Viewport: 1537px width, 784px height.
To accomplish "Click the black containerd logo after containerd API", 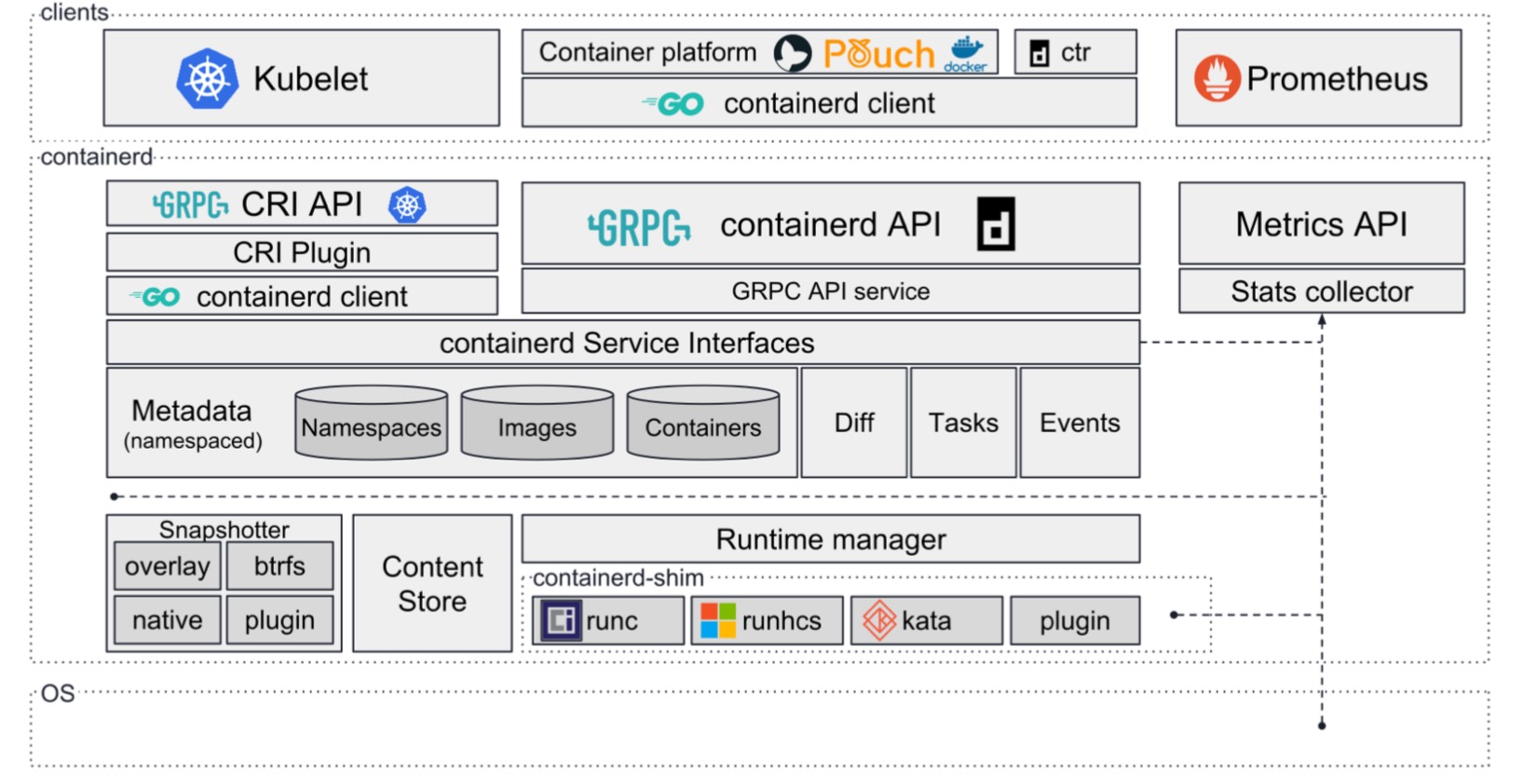I will [x=996, y=224].
